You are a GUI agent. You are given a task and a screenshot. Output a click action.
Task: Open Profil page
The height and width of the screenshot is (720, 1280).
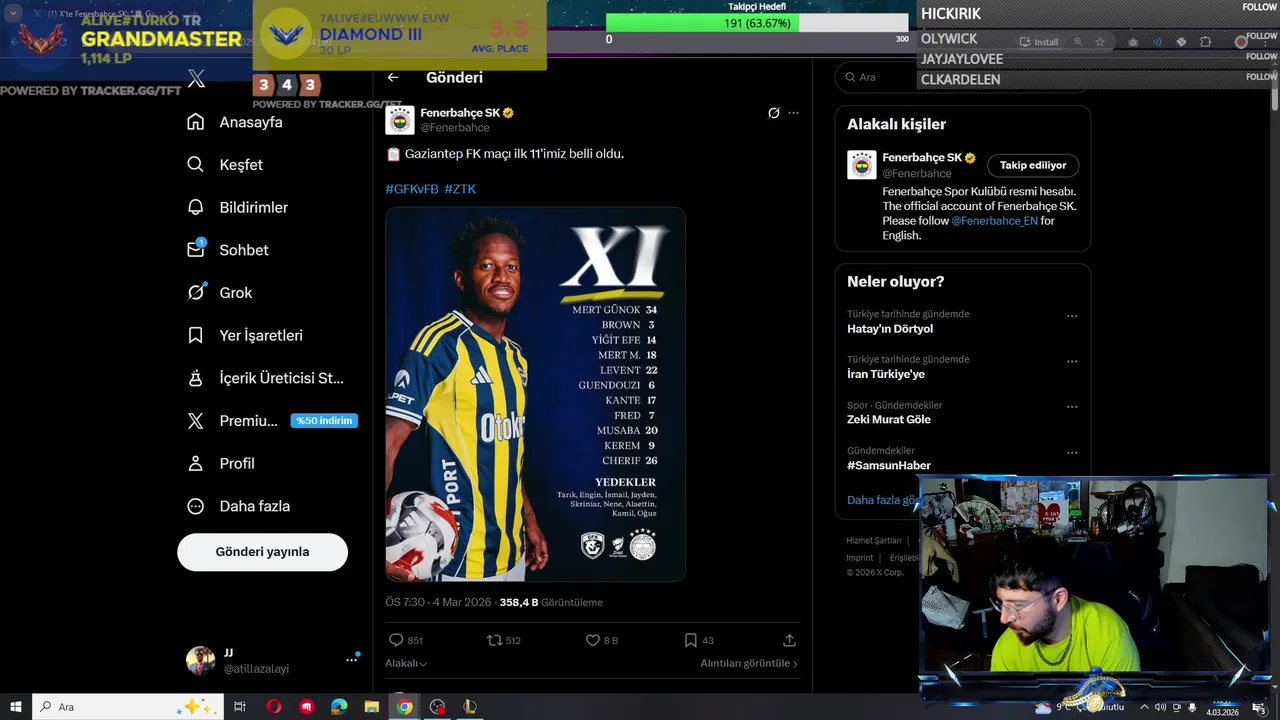click(221, 463)
